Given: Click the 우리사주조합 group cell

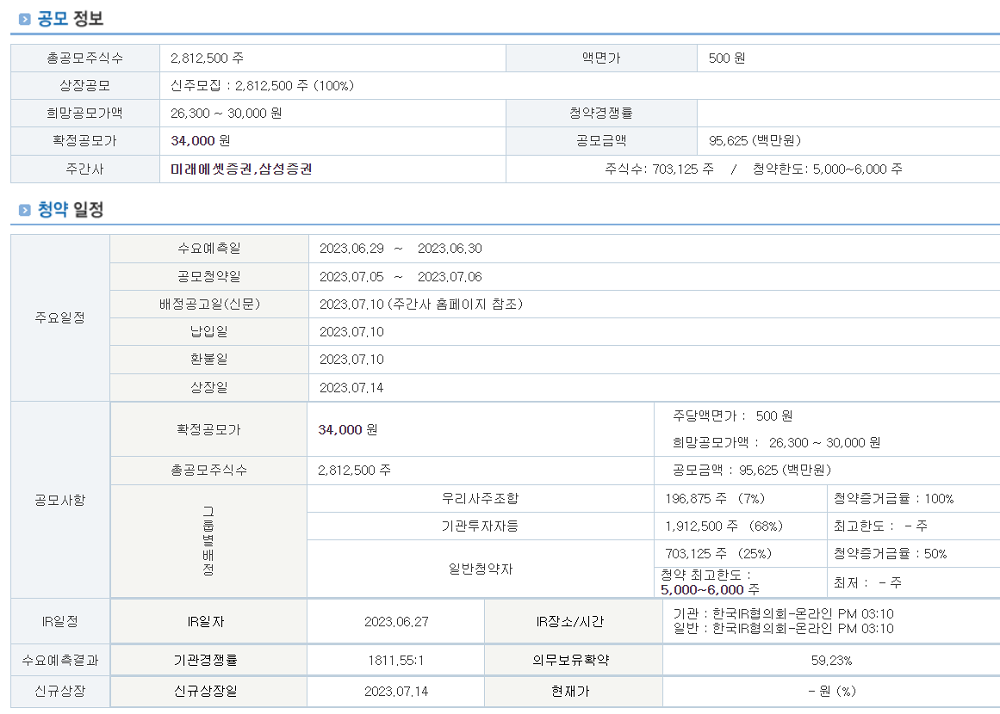Looking at the screenshot, I should pos(480,499).
